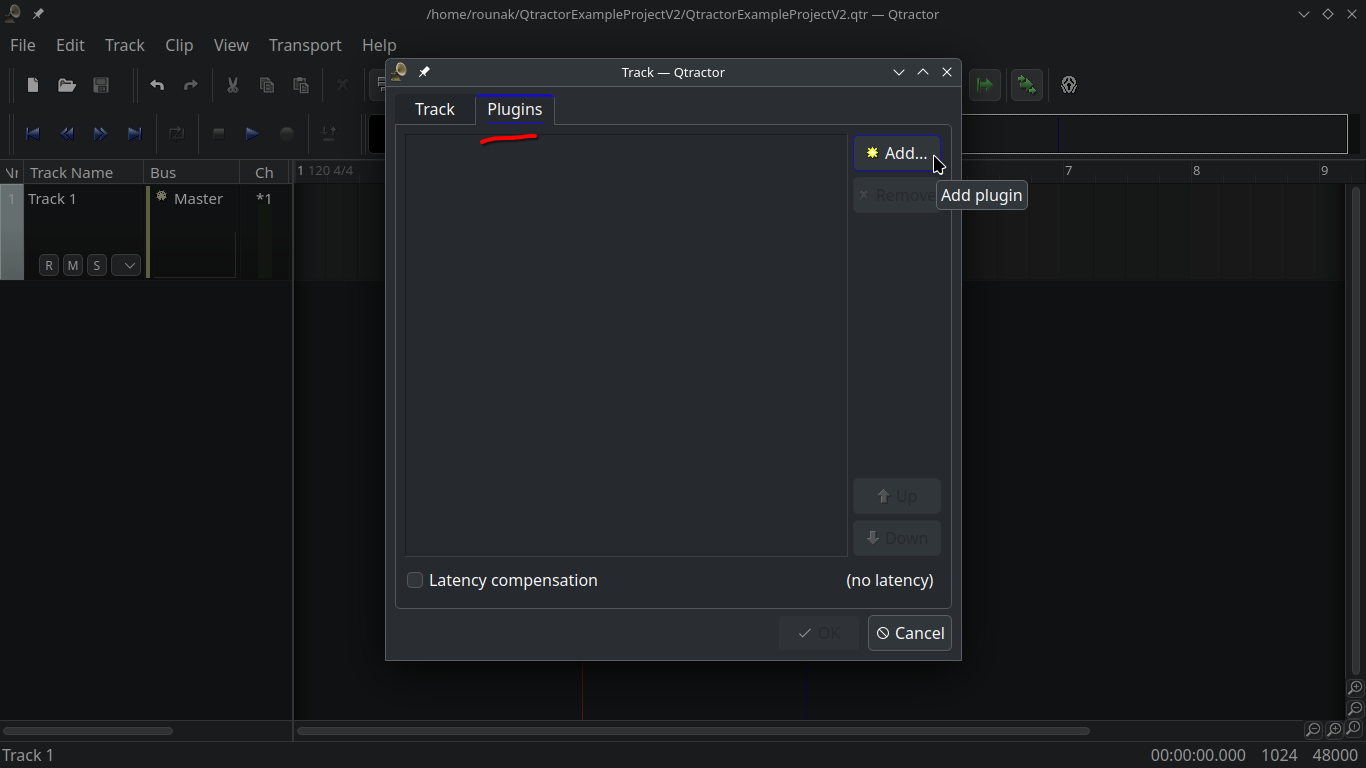This screenshot has width=1366, height=768.
Task: Solo Track 1 with the S button
Action: pyautogui.click(x=97, y=265)
